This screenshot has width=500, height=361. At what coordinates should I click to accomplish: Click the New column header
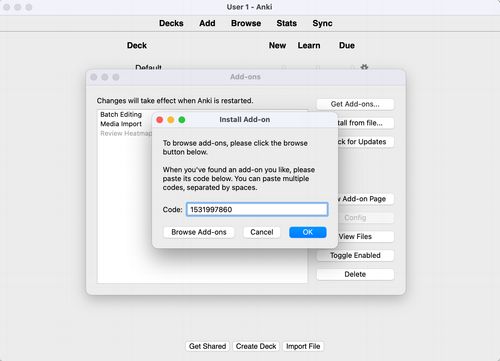point(277,45)
